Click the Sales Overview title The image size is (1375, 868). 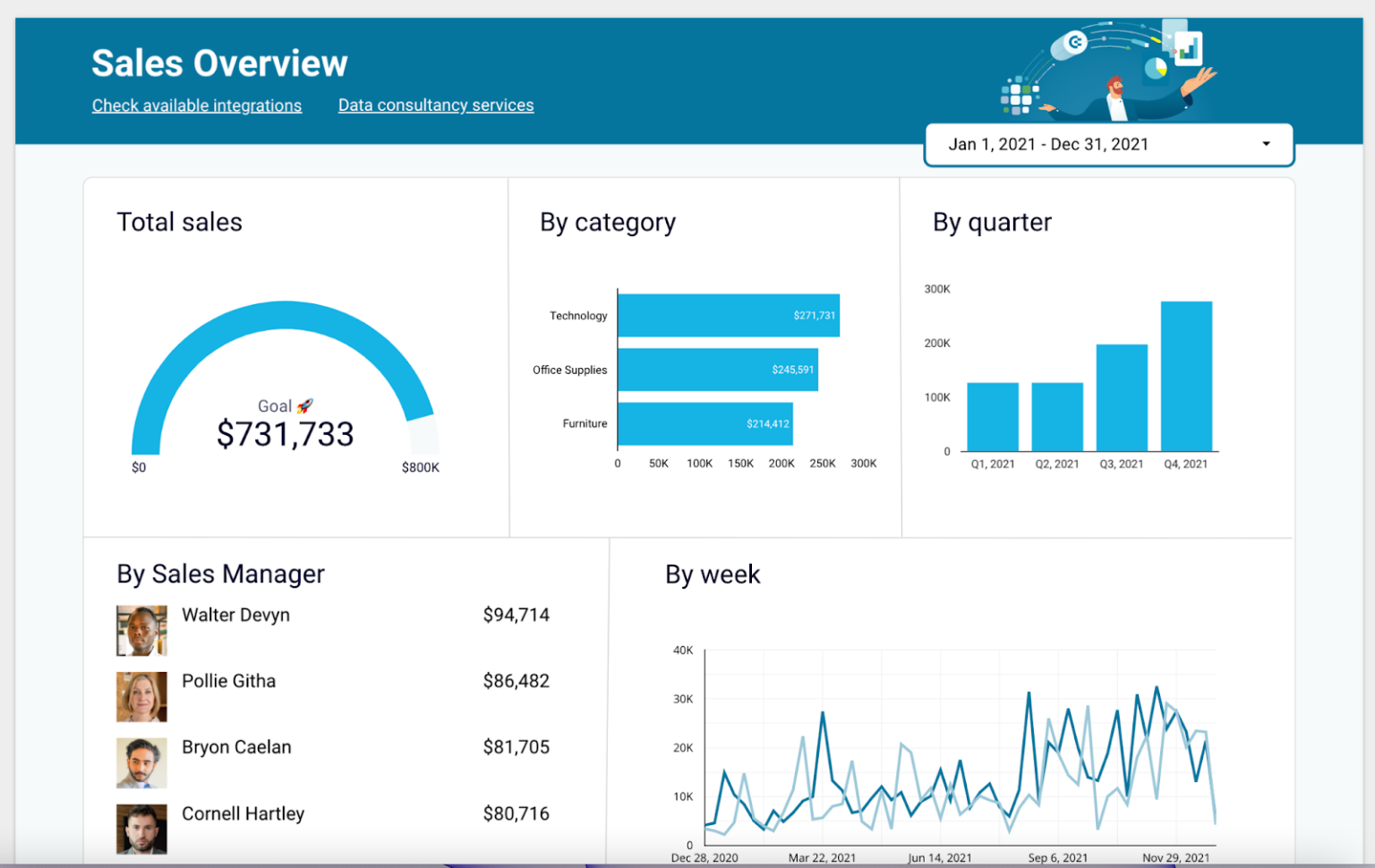point(219,63)
